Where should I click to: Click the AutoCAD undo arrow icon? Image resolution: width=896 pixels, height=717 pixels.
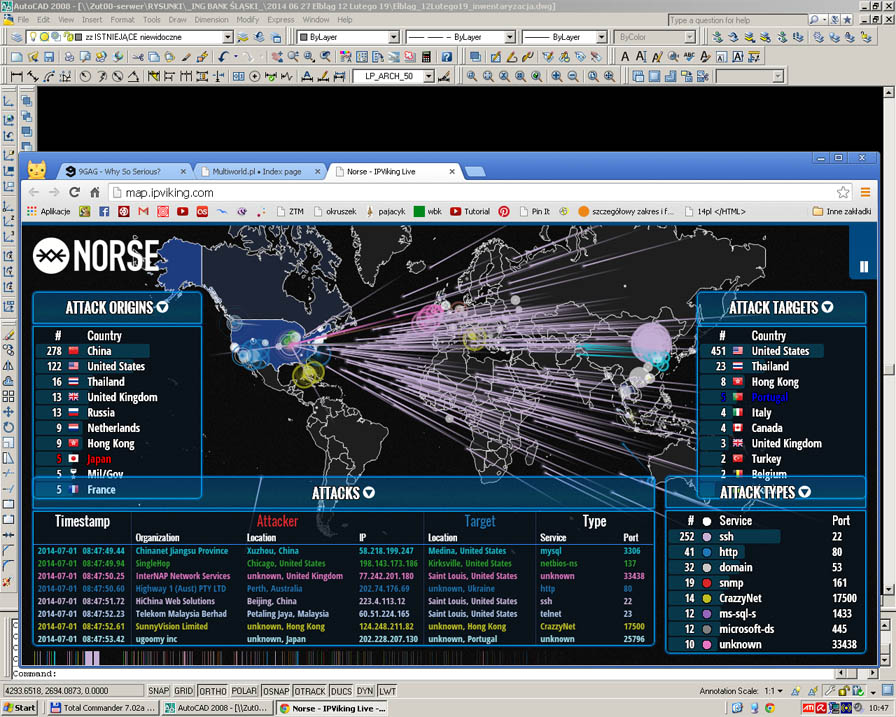(223, 57)
